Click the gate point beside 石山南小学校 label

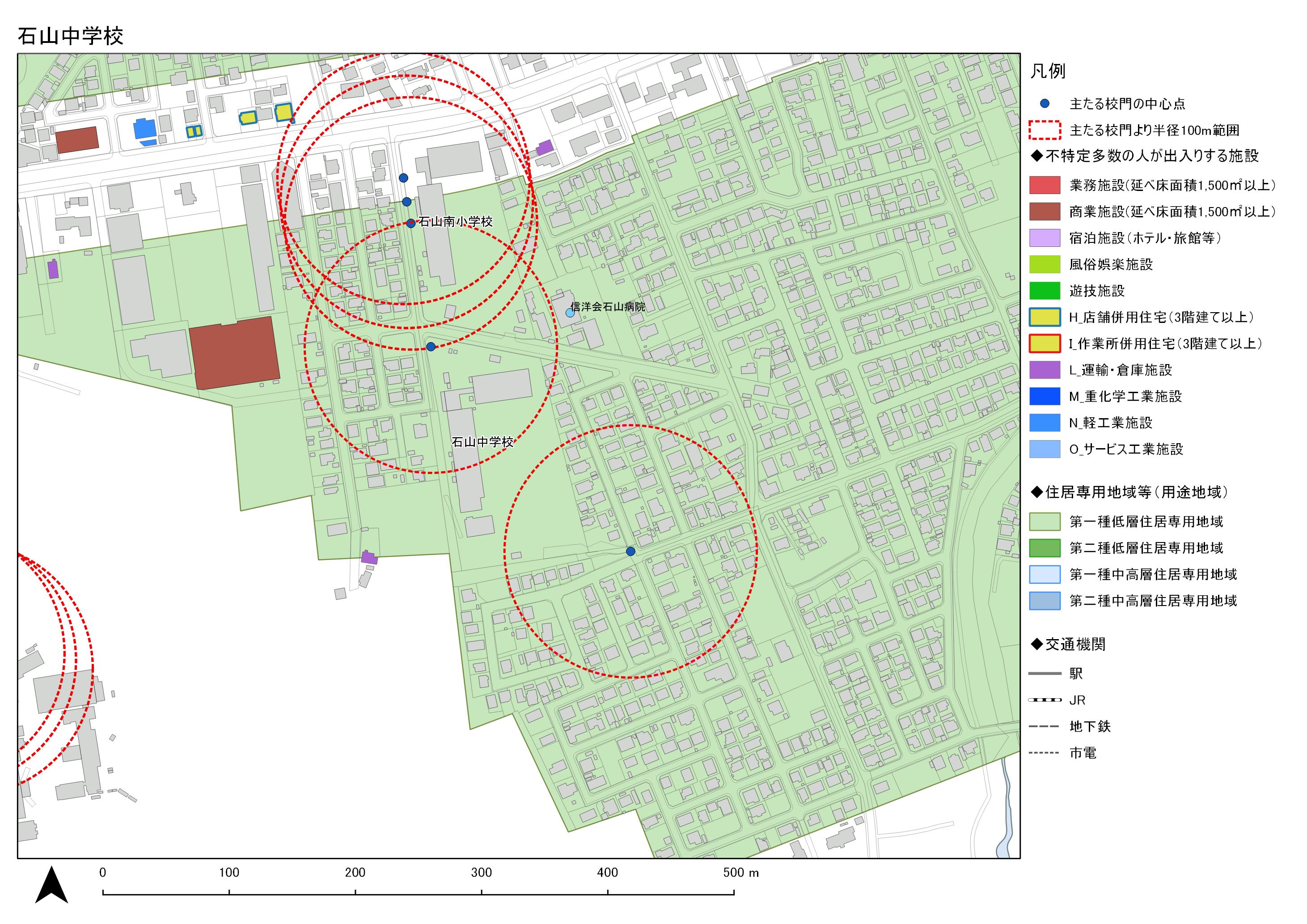pos(411,223)
